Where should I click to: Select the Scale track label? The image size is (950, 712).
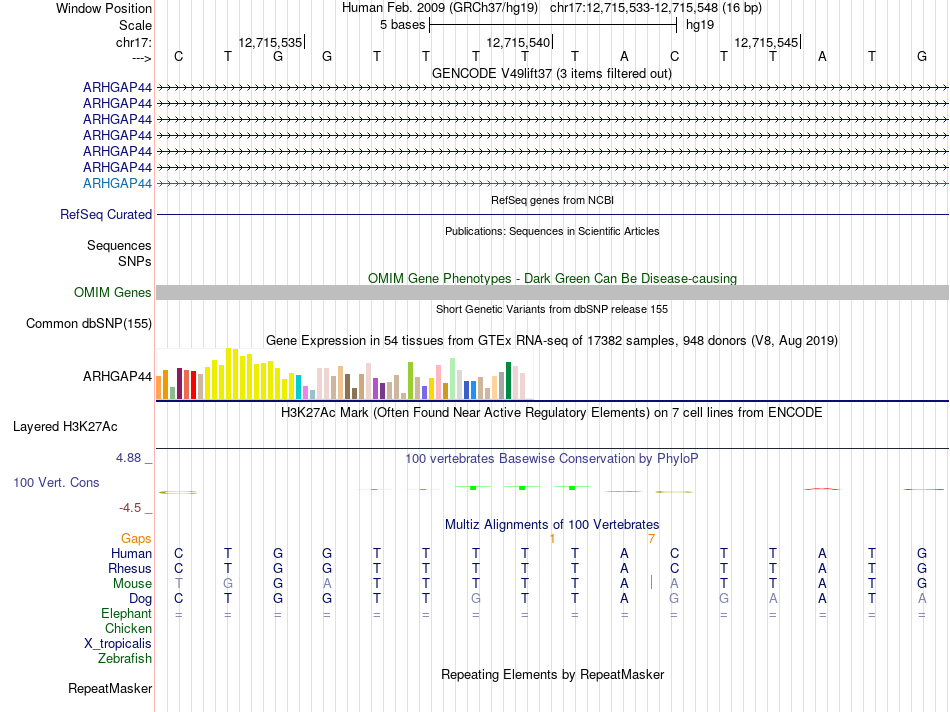pos(135,25)
